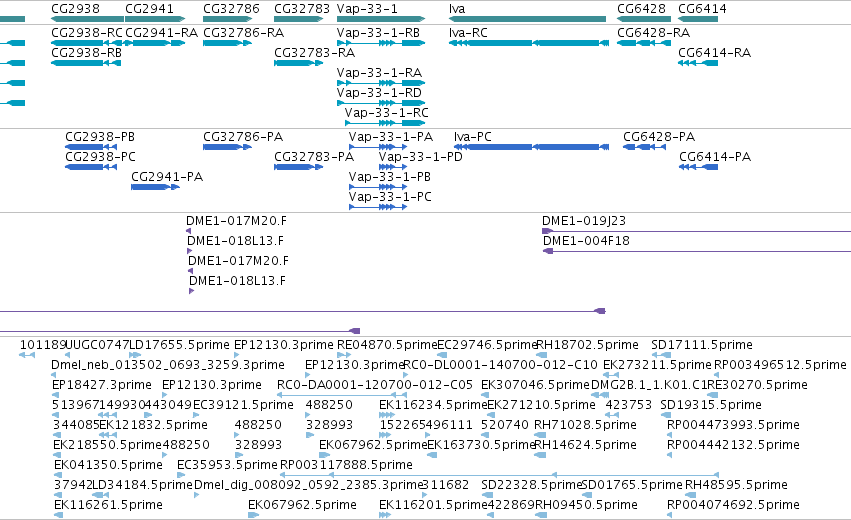The width and height of the screenshot is (851, 520).
Task: Select the lva-PC protein feature
Action: 531,147
